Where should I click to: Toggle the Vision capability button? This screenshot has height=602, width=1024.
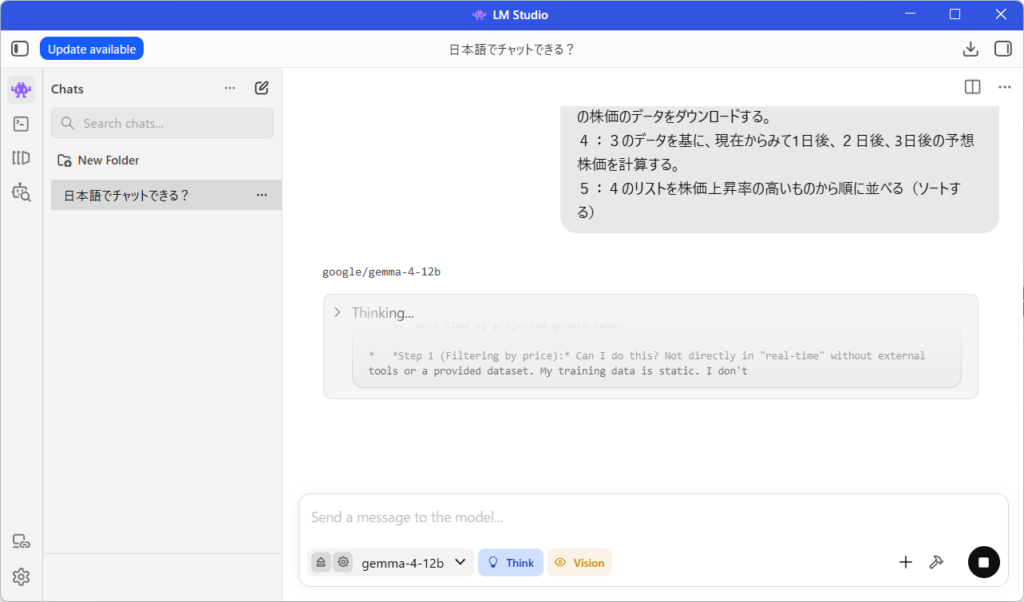[x=580, y=563]
